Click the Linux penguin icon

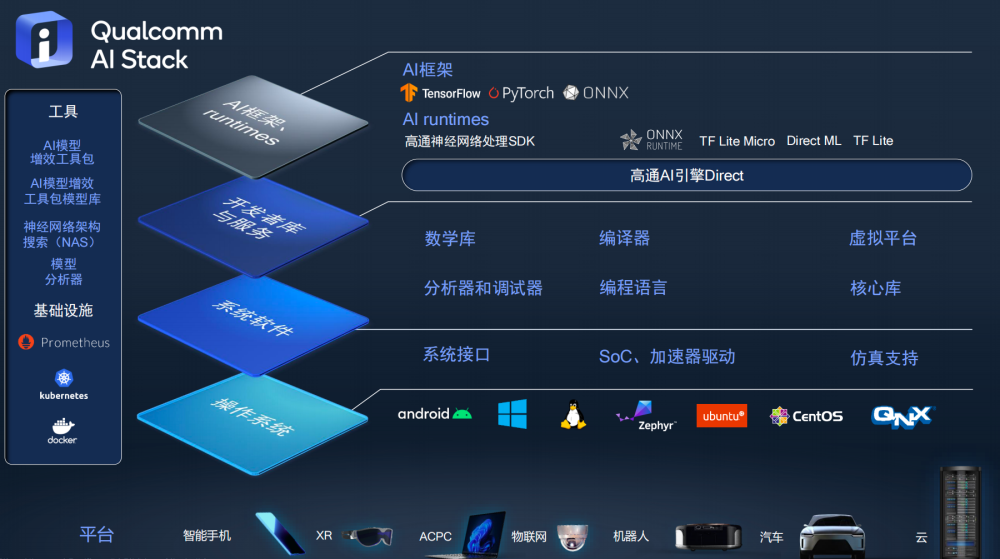click(x=573, y=415)
